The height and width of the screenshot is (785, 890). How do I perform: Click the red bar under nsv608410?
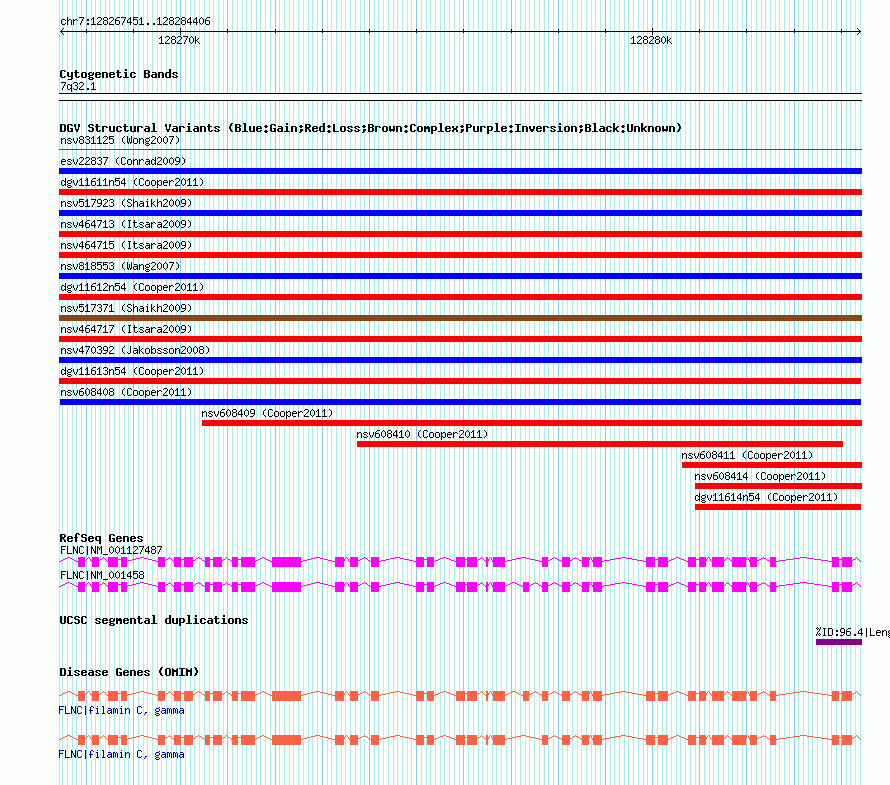(x=600, y=444)
